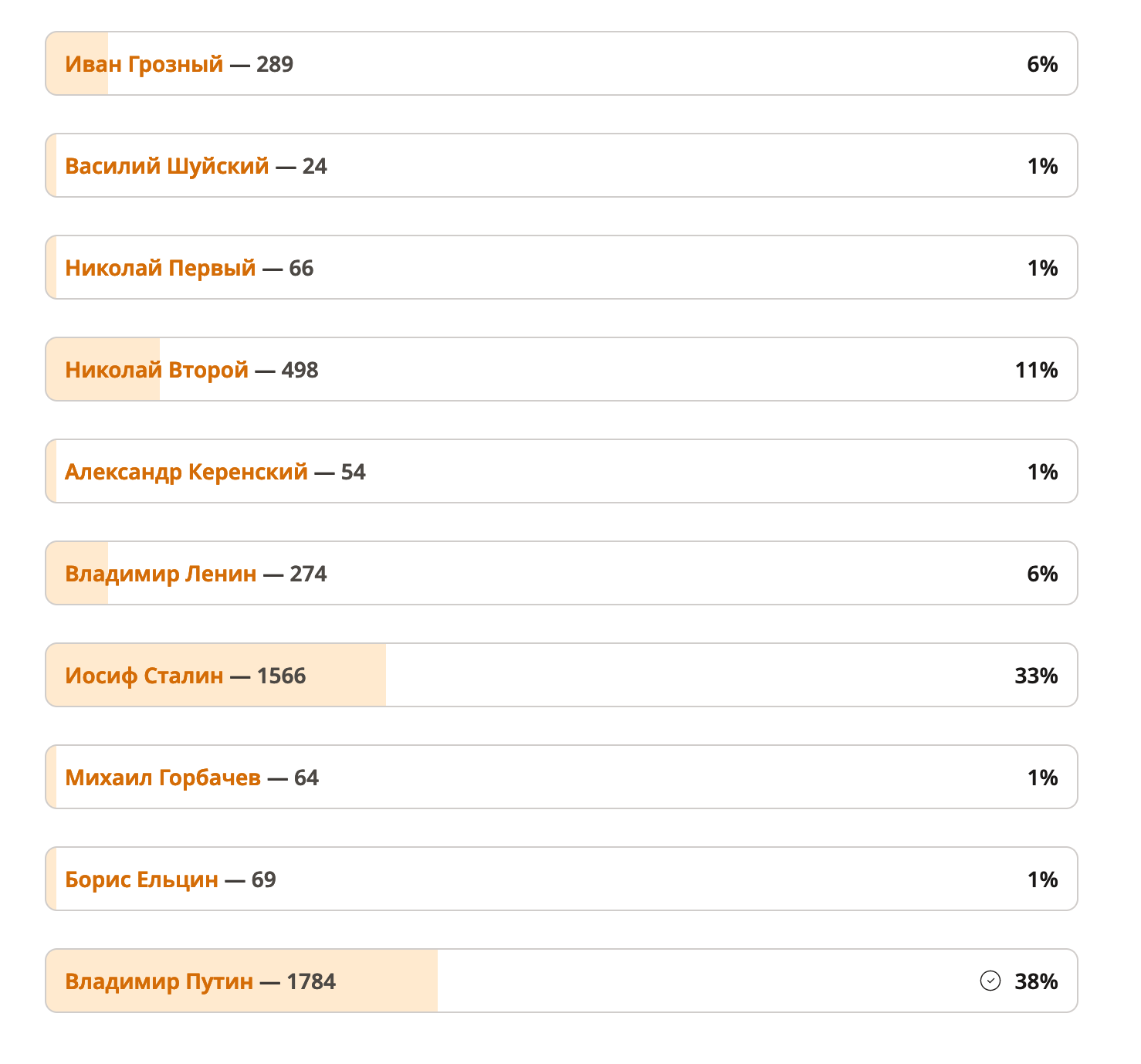Select the Иосиф Сталин poll bar
Screen dimensions: 1141x1064
point(561,675)
